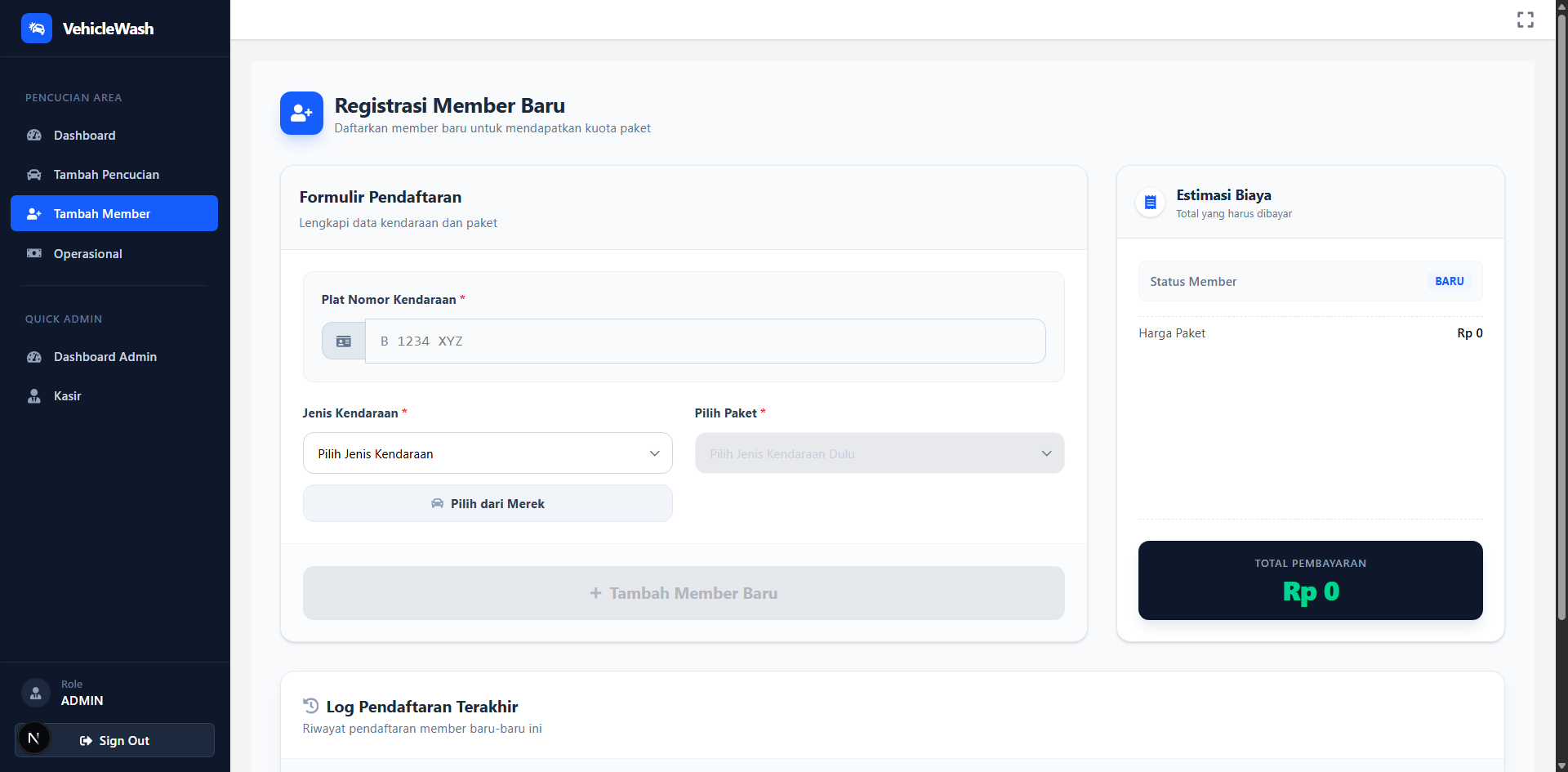Click the admin role avatar icon
The image size is (1568, 772).
point(36,693)
